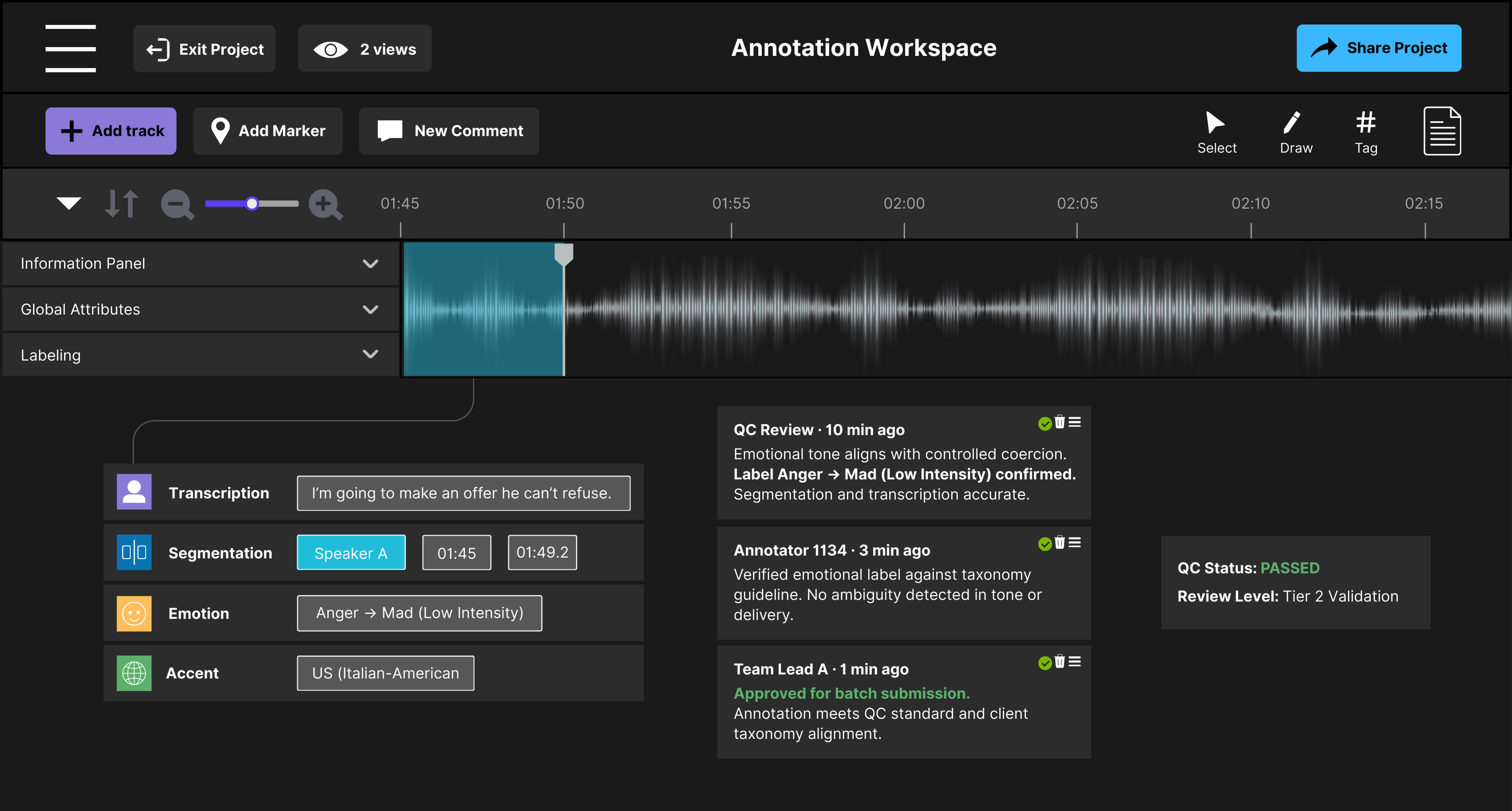This screenshot has width=1512, height=811.
Task: Open the hamburger menu at top left
Action: (71, 48)
